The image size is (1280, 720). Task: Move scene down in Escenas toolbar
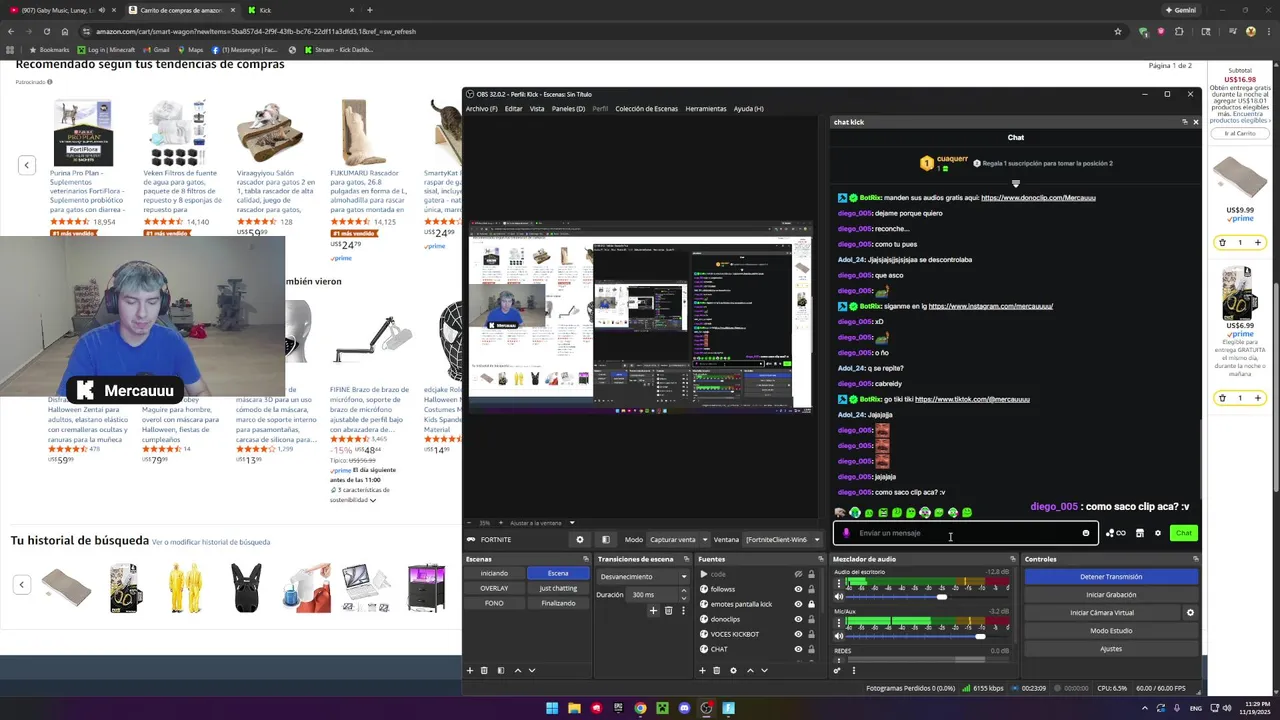(x=532, y=670)
